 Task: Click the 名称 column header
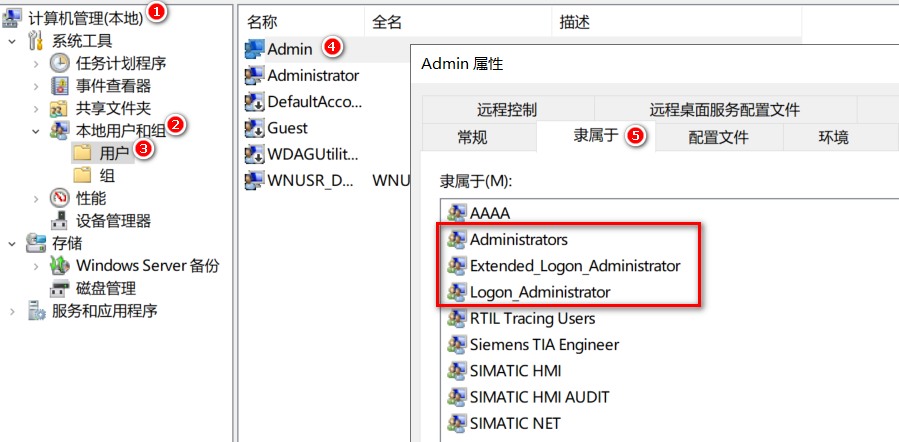pyautogui.click(x=263, y=20)
